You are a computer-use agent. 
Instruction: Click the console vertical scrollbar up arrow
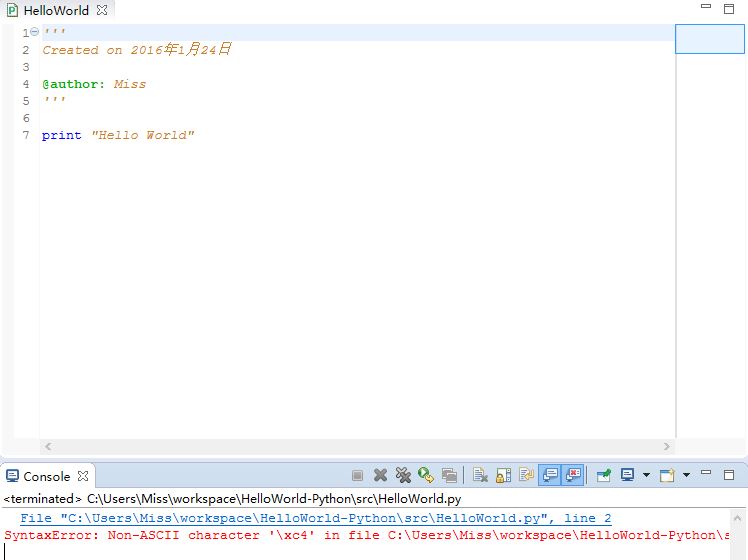point(738,518)
